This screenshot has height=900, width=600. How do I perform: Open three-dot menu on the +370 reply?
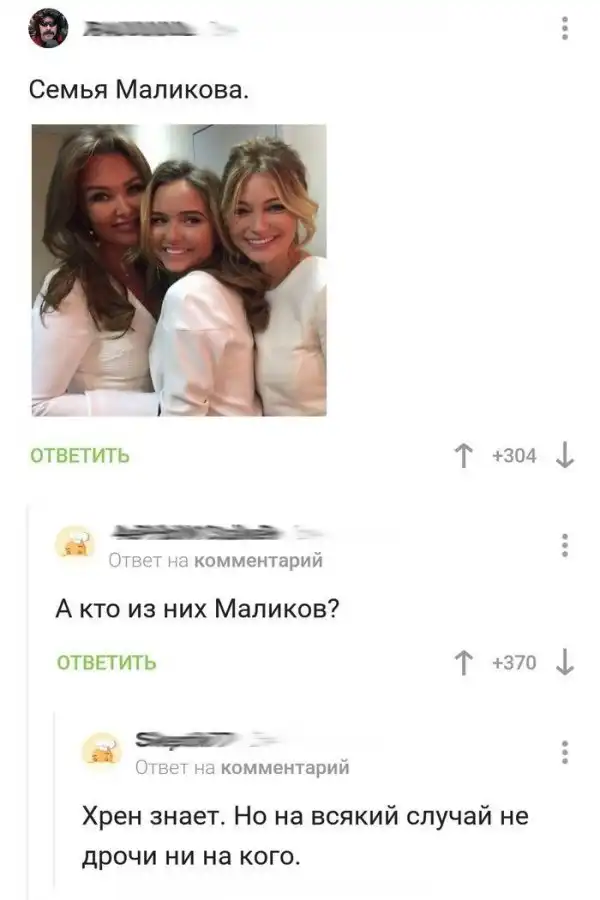pos(565,545)
